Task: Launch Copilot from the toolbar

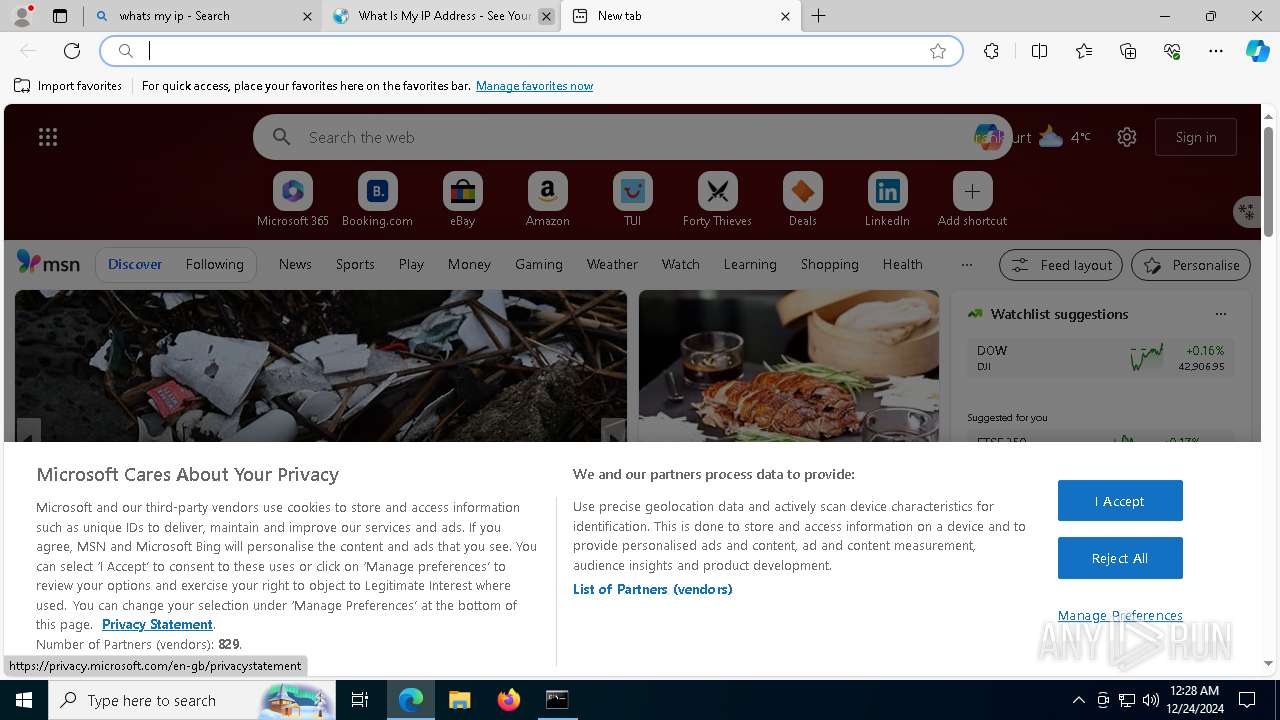Action: [x=1257, y=51]
